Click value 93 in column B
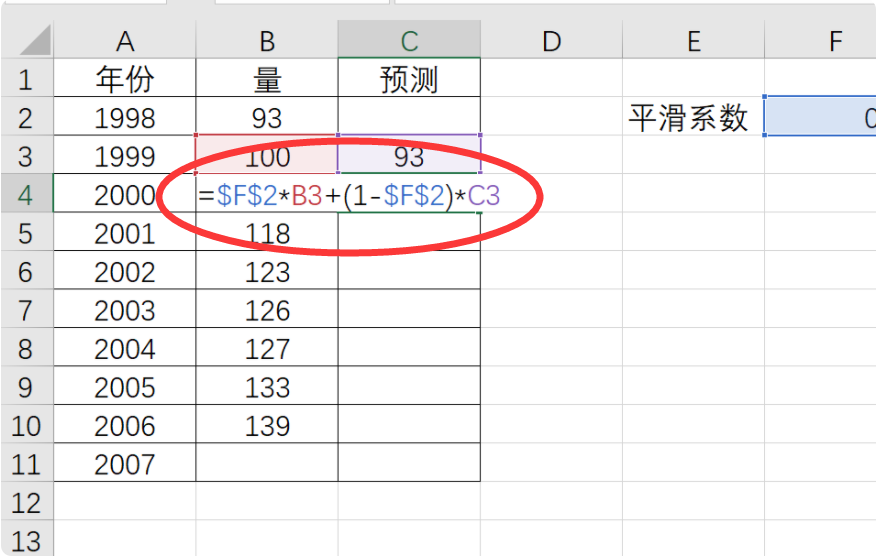 pyautogui.click(x=267, y=116)
